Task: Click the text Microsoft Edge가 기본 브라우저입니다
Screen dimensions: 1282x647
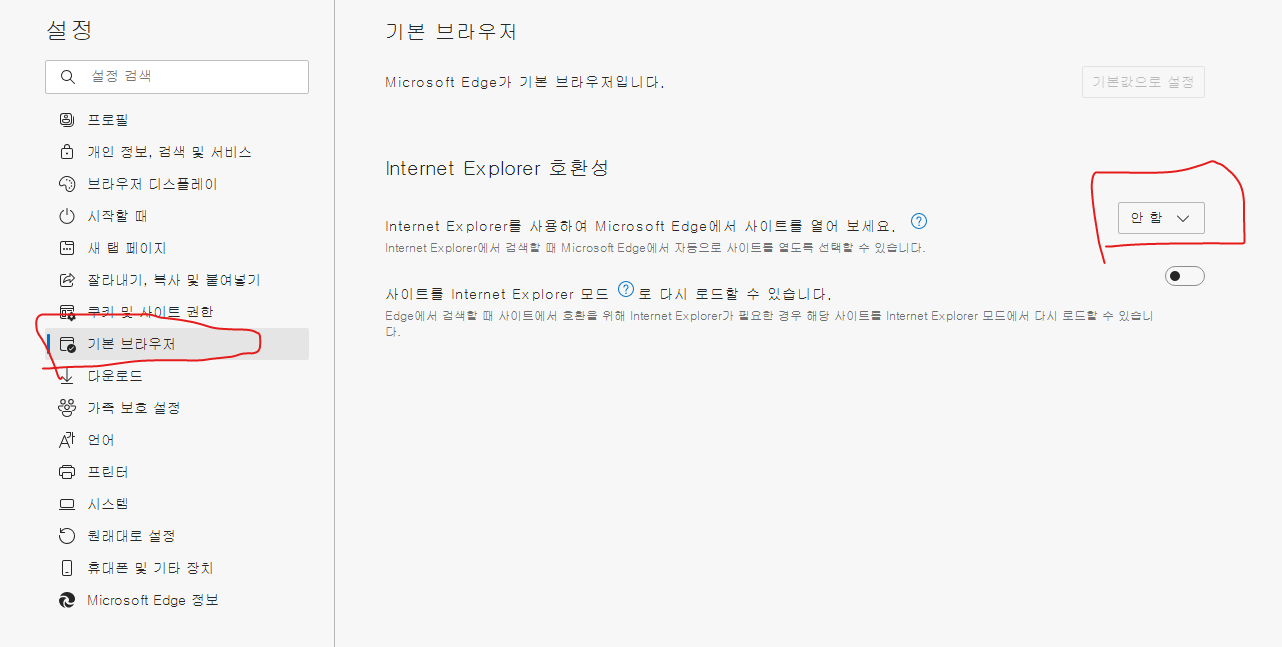Action: click(525, 83)
